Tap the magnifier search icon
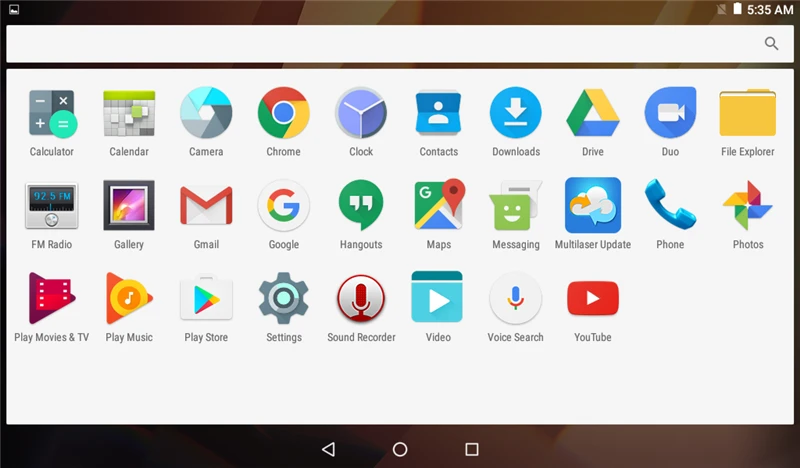Viewport: 800px width, 468px height. [771, 44]
